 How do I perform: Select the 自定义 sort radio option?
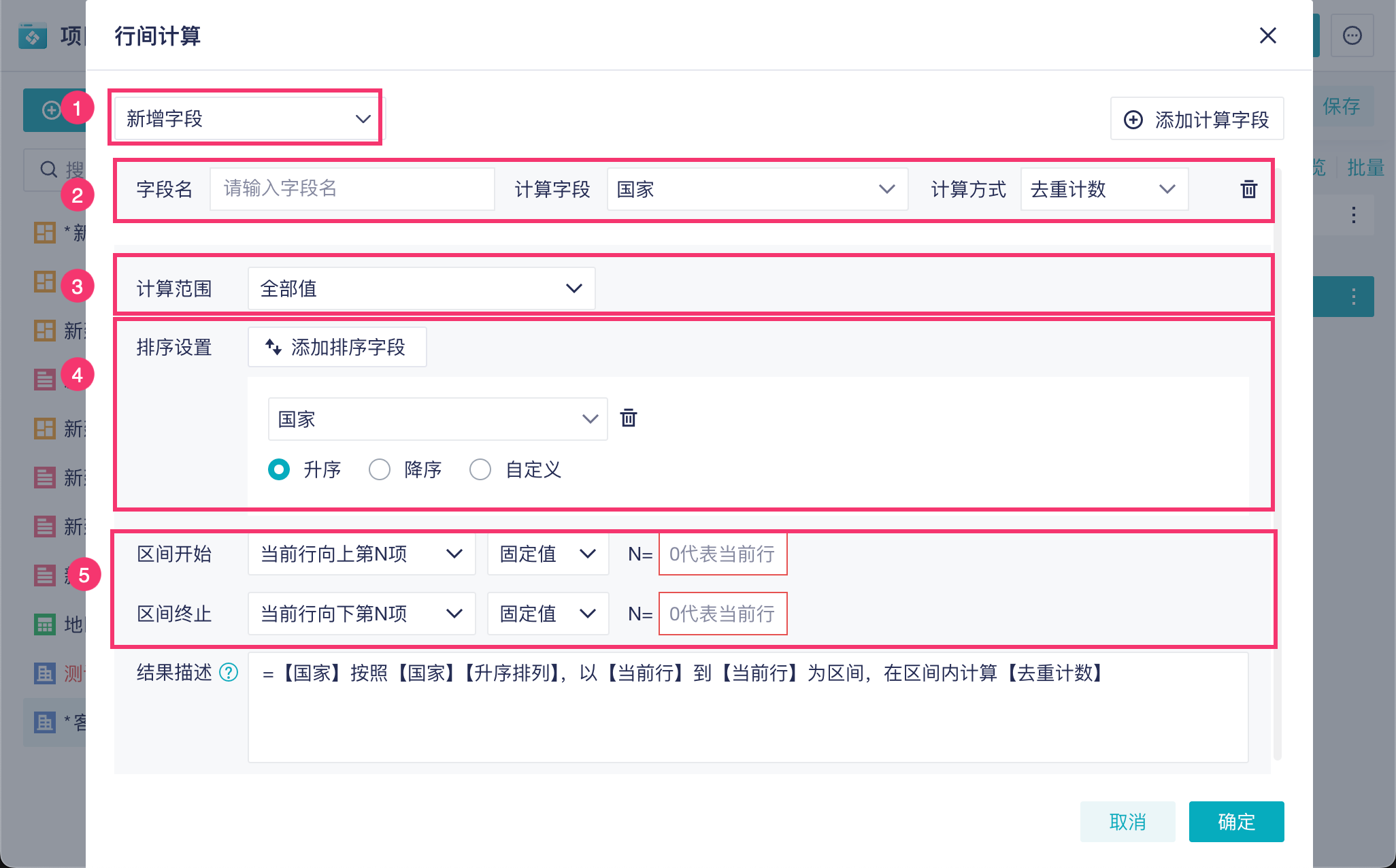[x=480, y=469]
